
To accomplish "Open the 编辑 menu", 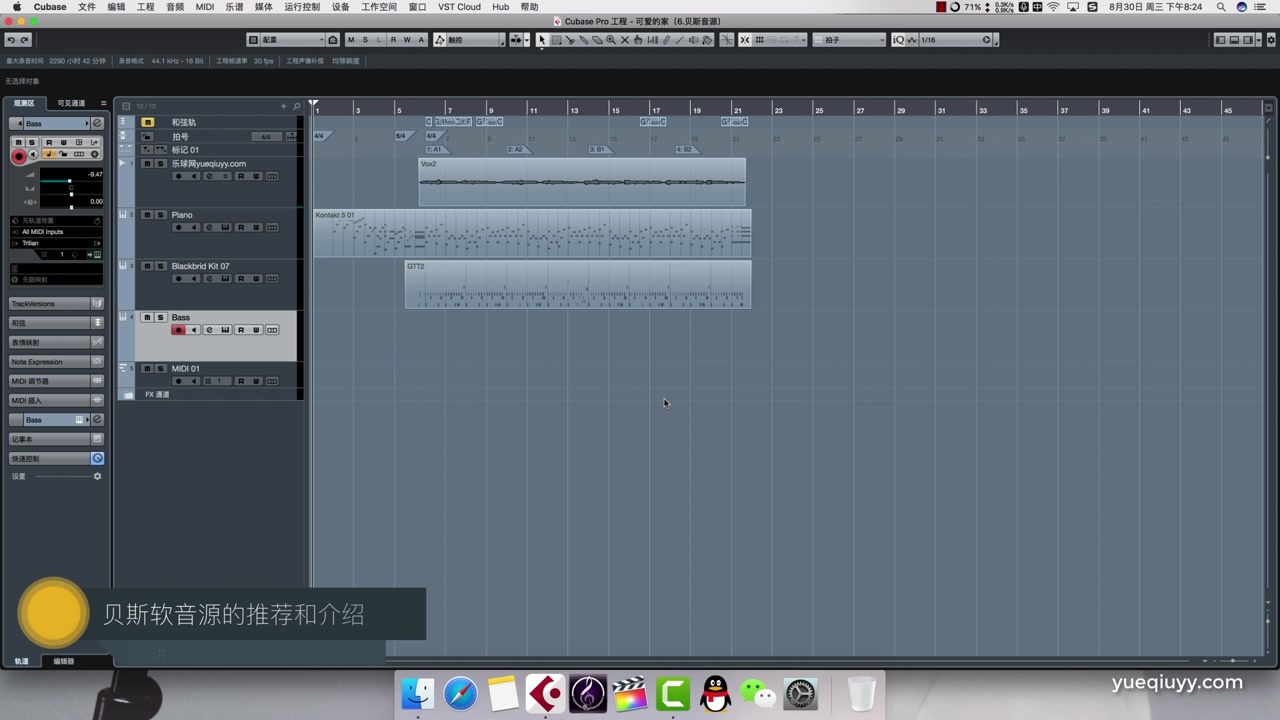I will click(x=116, y=7).
